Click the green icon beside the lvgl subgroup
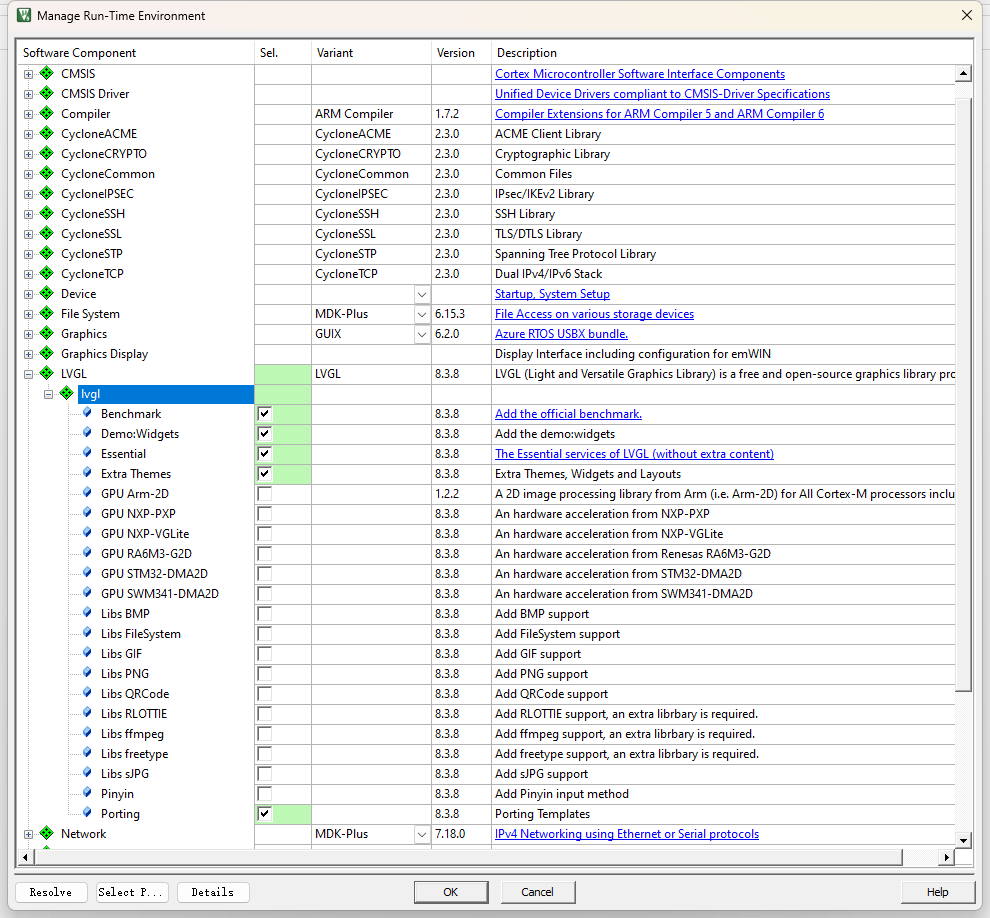The height and width of the screenshot is (918, 990). (x=67, y=393)
